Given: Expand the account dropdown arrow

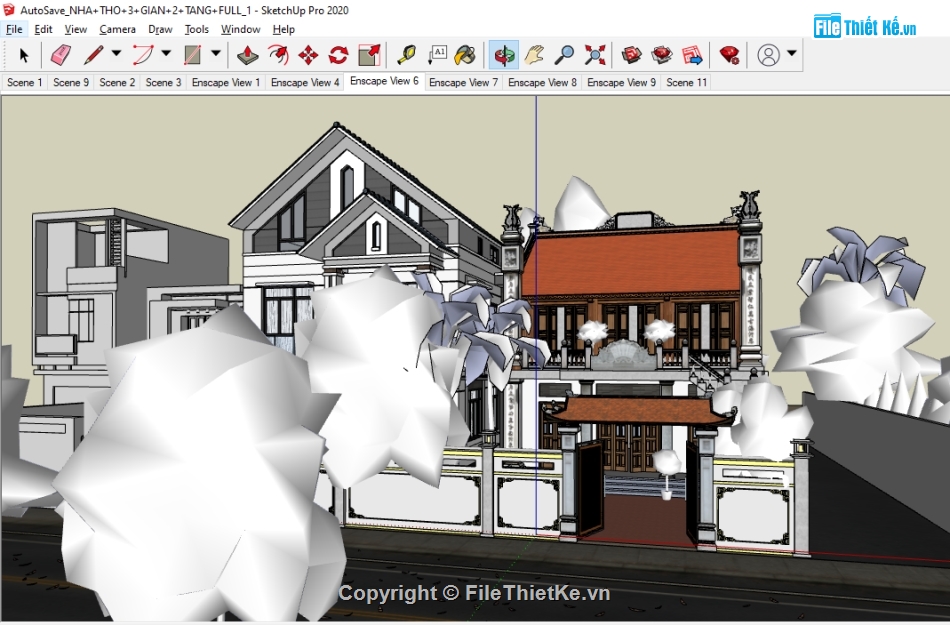Looking at the screenshot, I should point(791,53).
